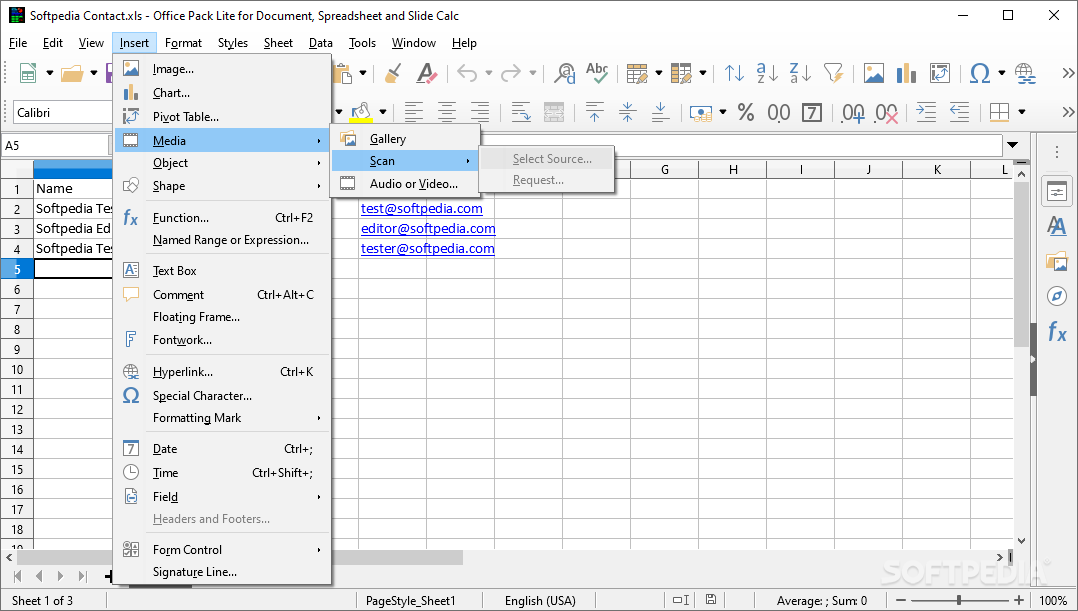Click the Sort icon
1078x611 pixels.
click(x=734, y=73)
